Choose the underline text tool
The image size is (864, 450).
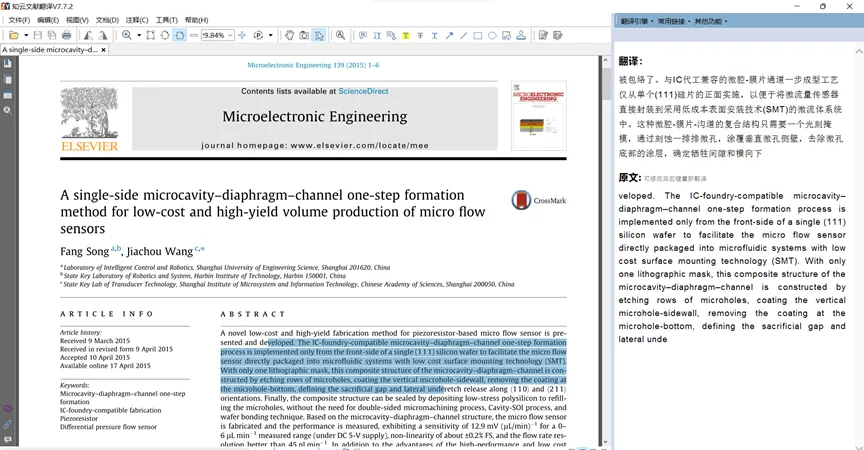434,35
